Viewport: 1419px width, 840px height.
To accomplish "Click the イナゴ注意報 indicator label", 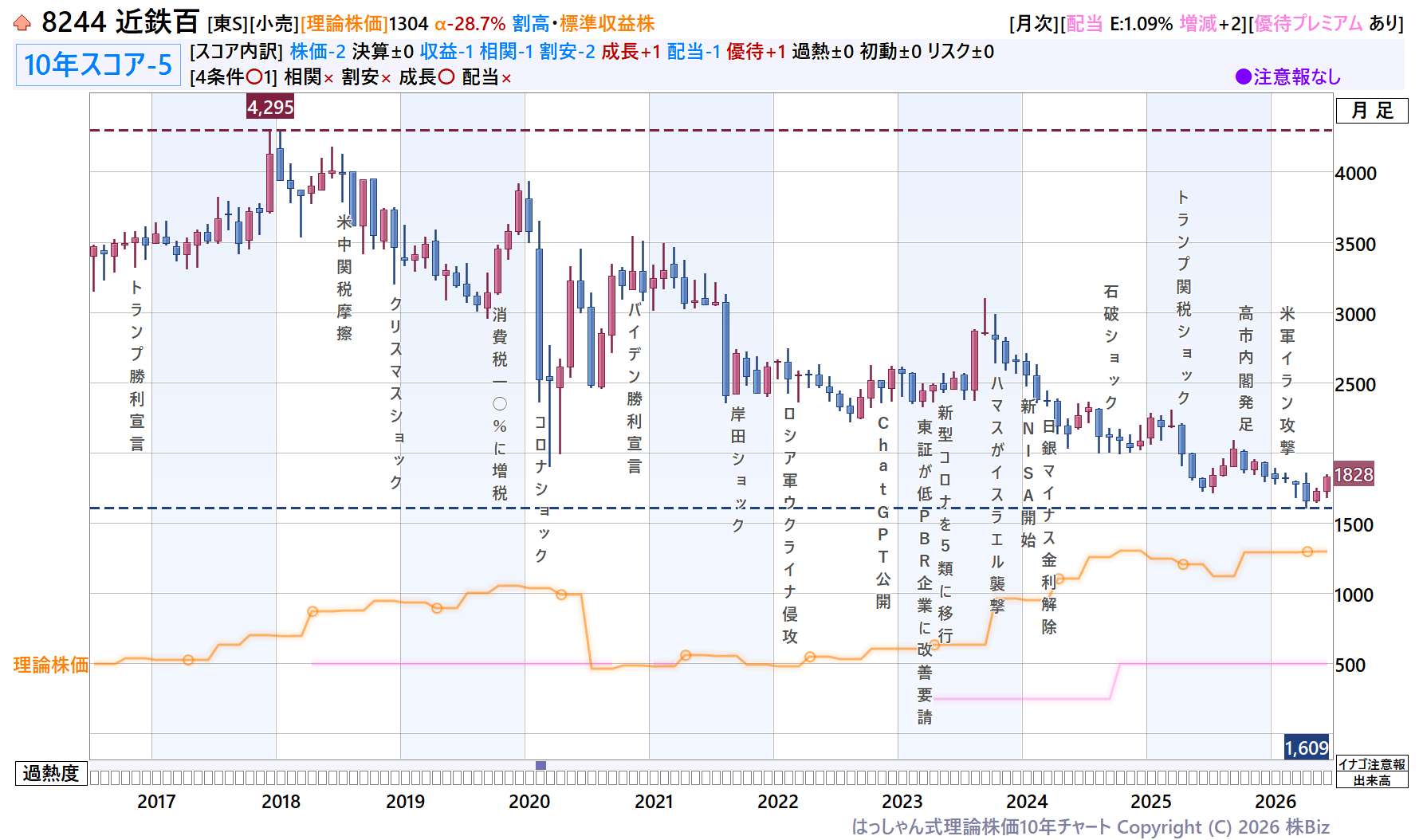I will [x=1372, y=764].
